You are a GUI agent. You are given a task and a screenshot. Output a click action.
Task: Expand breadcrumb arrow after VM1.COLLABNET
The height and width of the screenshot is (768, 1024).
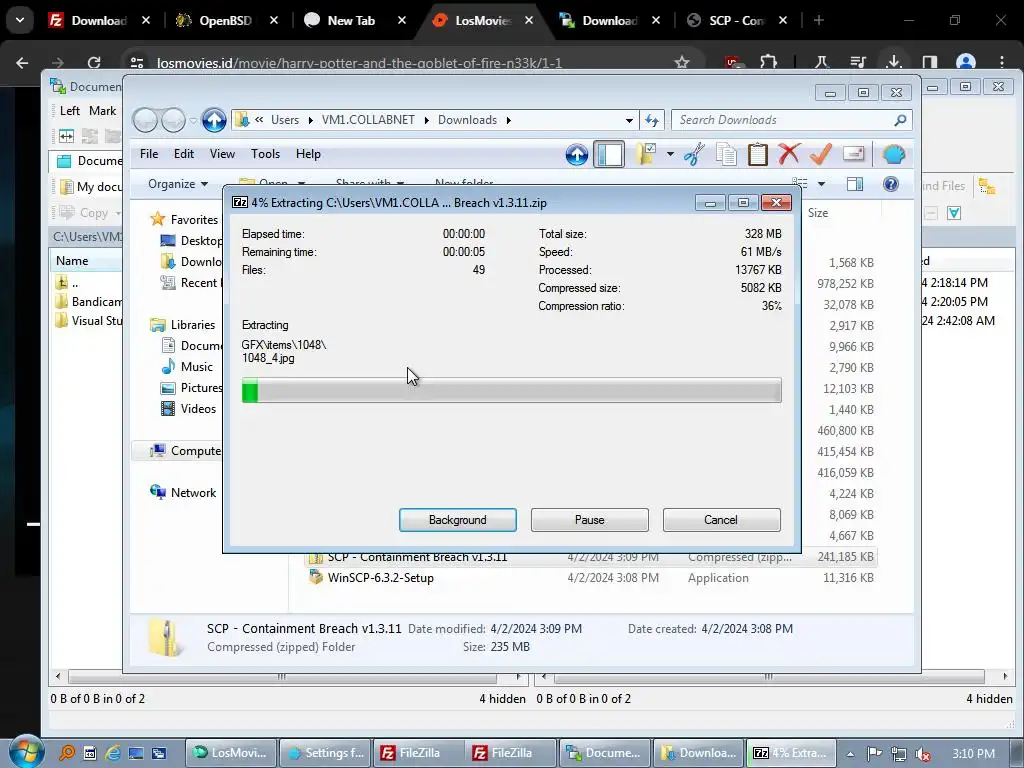426,120
